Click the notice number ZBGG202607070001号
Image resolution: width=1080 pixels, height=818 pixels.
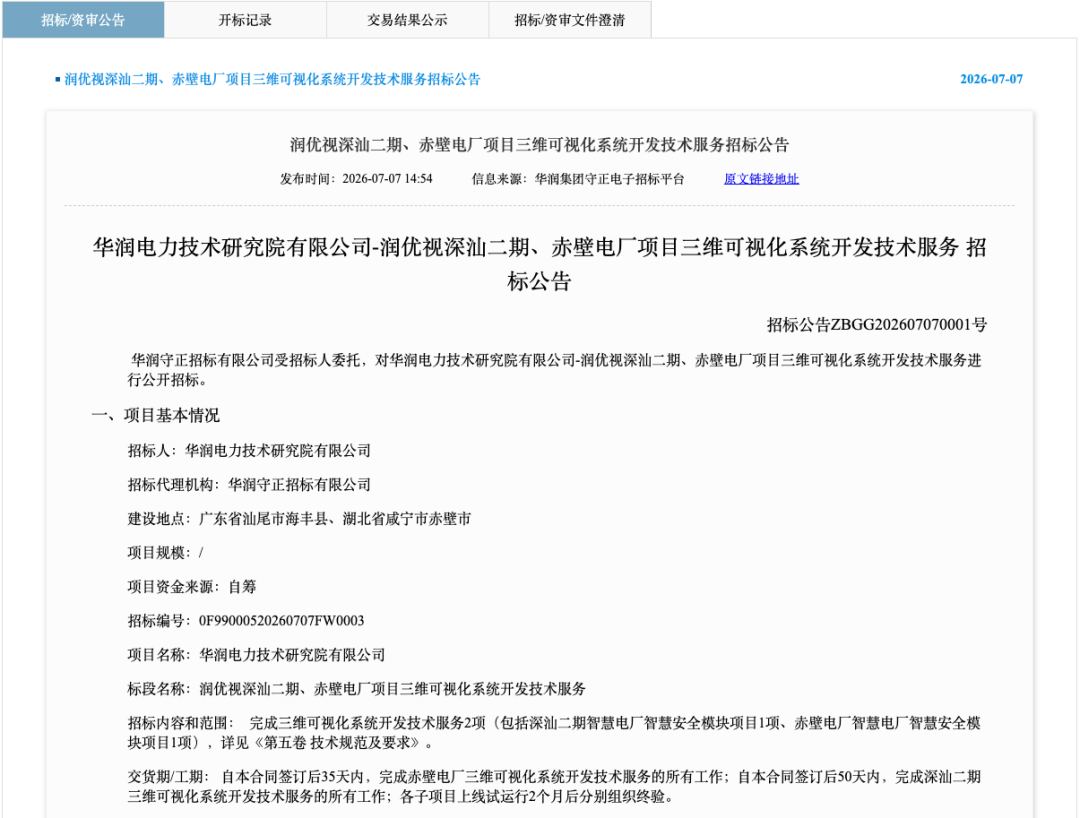(877, 324)
